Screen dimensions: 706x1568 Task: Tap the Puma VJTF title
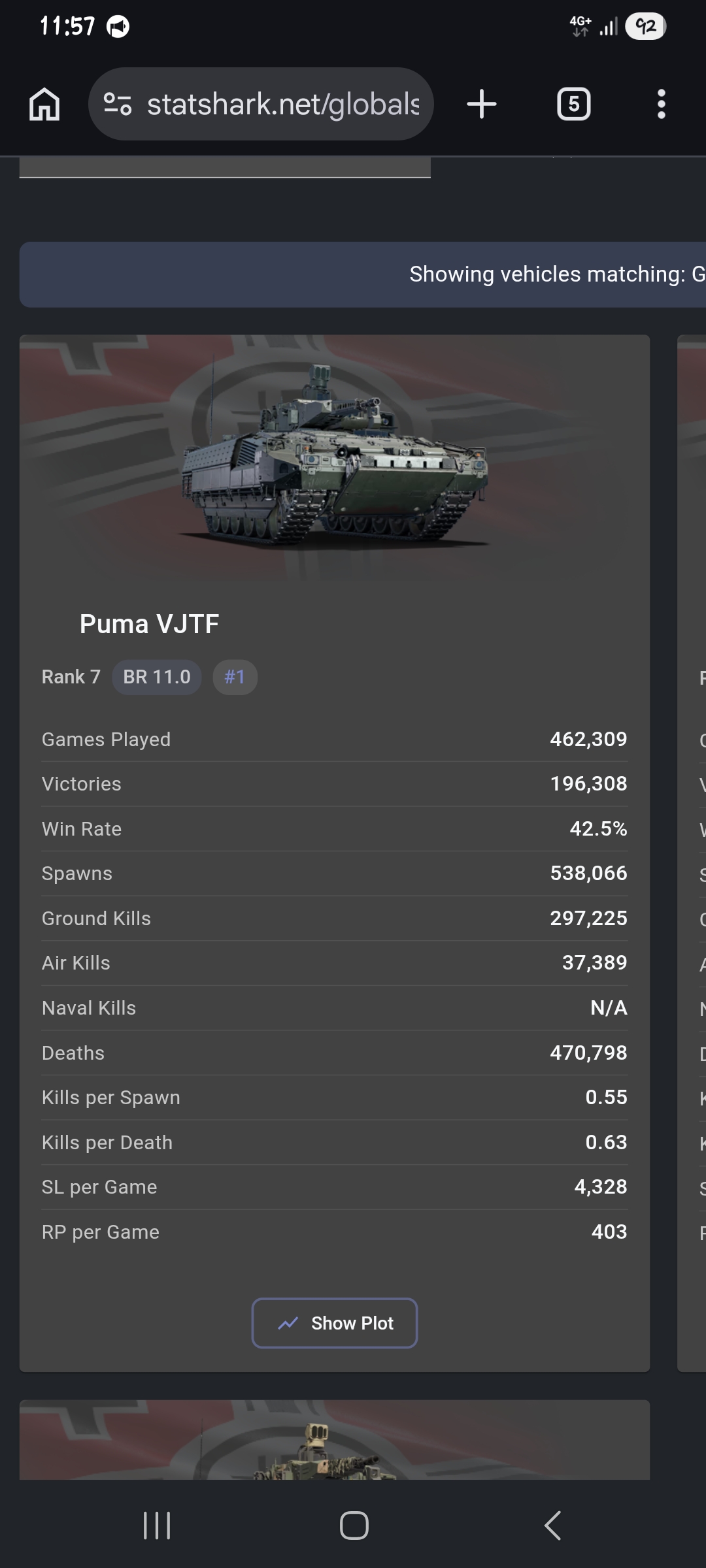(149, 624)
